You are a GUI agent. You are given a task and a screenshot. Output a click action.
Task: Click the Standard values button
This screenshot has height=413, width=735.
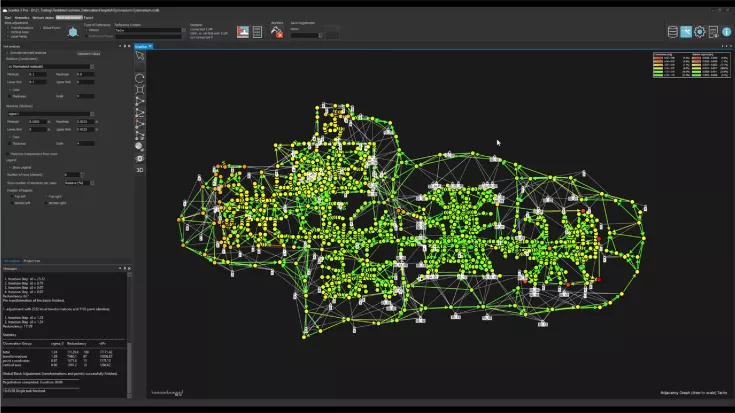(89, 53)
